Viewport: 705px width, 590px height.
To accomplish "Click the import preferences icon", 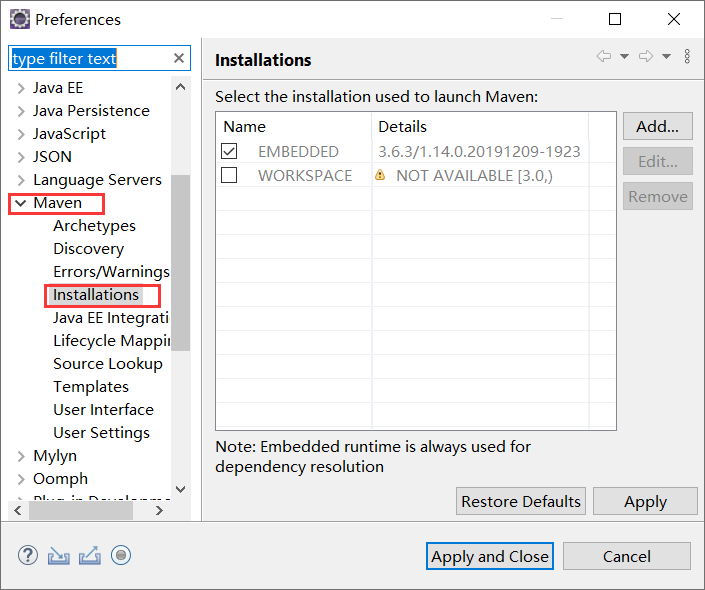I will [59, 556].
